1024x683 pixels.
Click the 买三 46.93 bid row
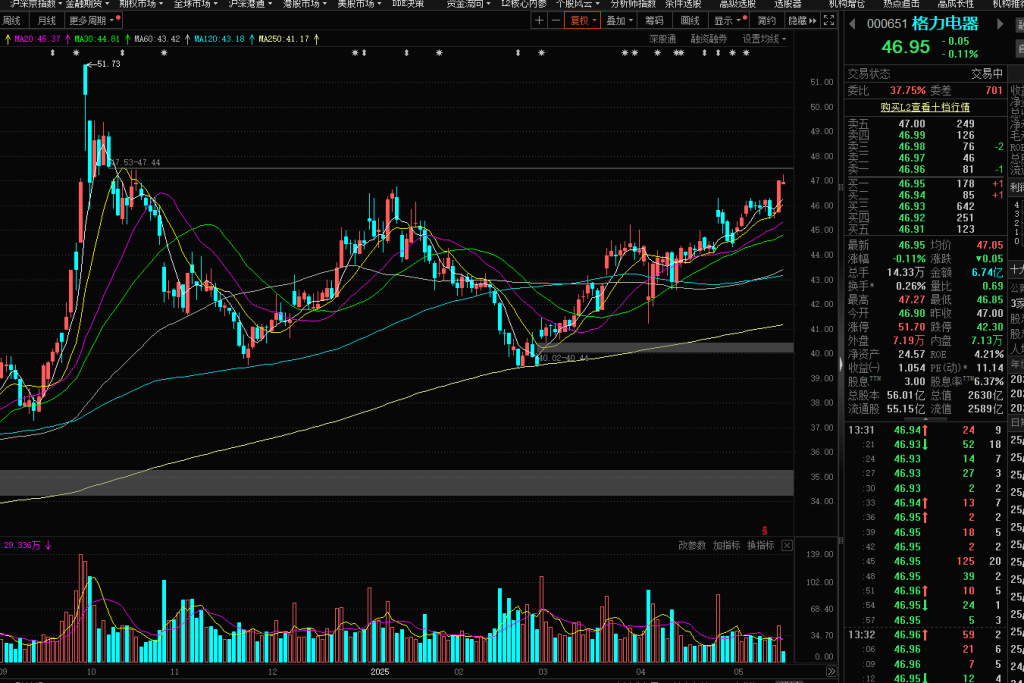click(x=926, y=206)
